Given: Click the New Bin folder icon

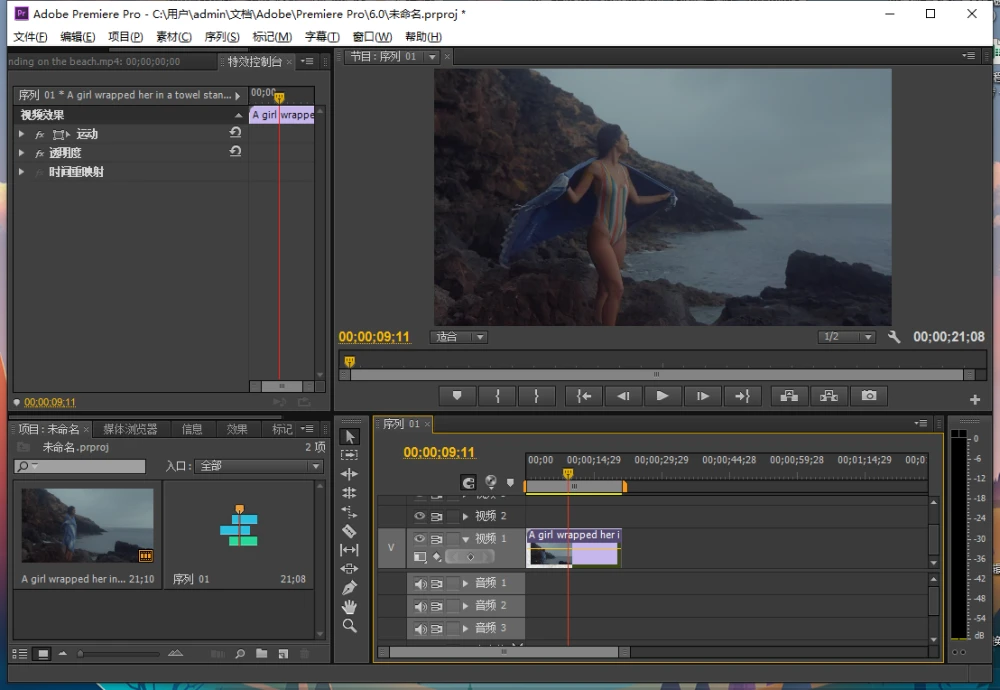Looking at the screenshot, I should (x=261, y=654).
